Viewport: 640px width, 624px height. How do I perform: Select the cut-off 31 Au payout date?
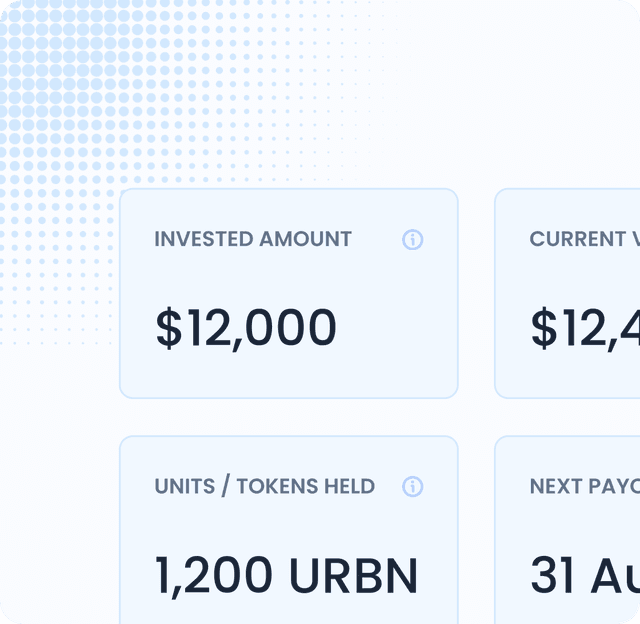click(584, 575)
